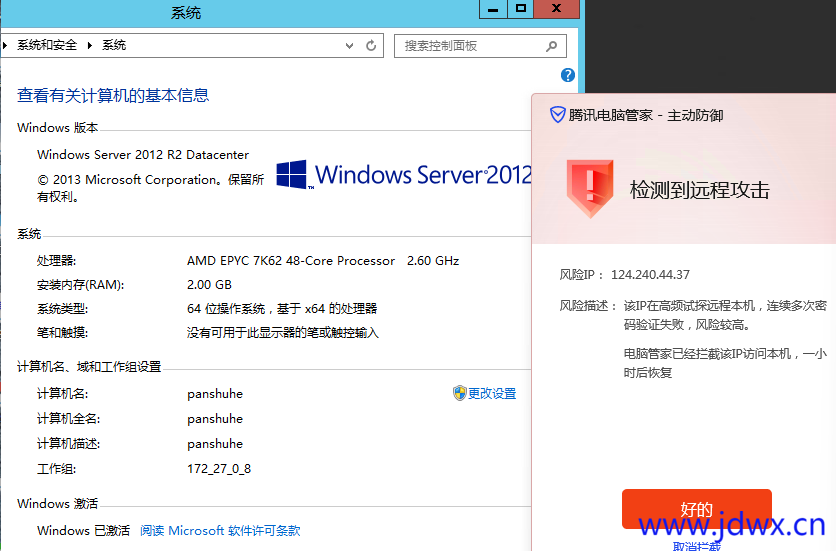Image resolution: width=836 pixels, height=551 pixels.
Task: Click the 计算机全名 value panshuhe
Action: point(215,419)
